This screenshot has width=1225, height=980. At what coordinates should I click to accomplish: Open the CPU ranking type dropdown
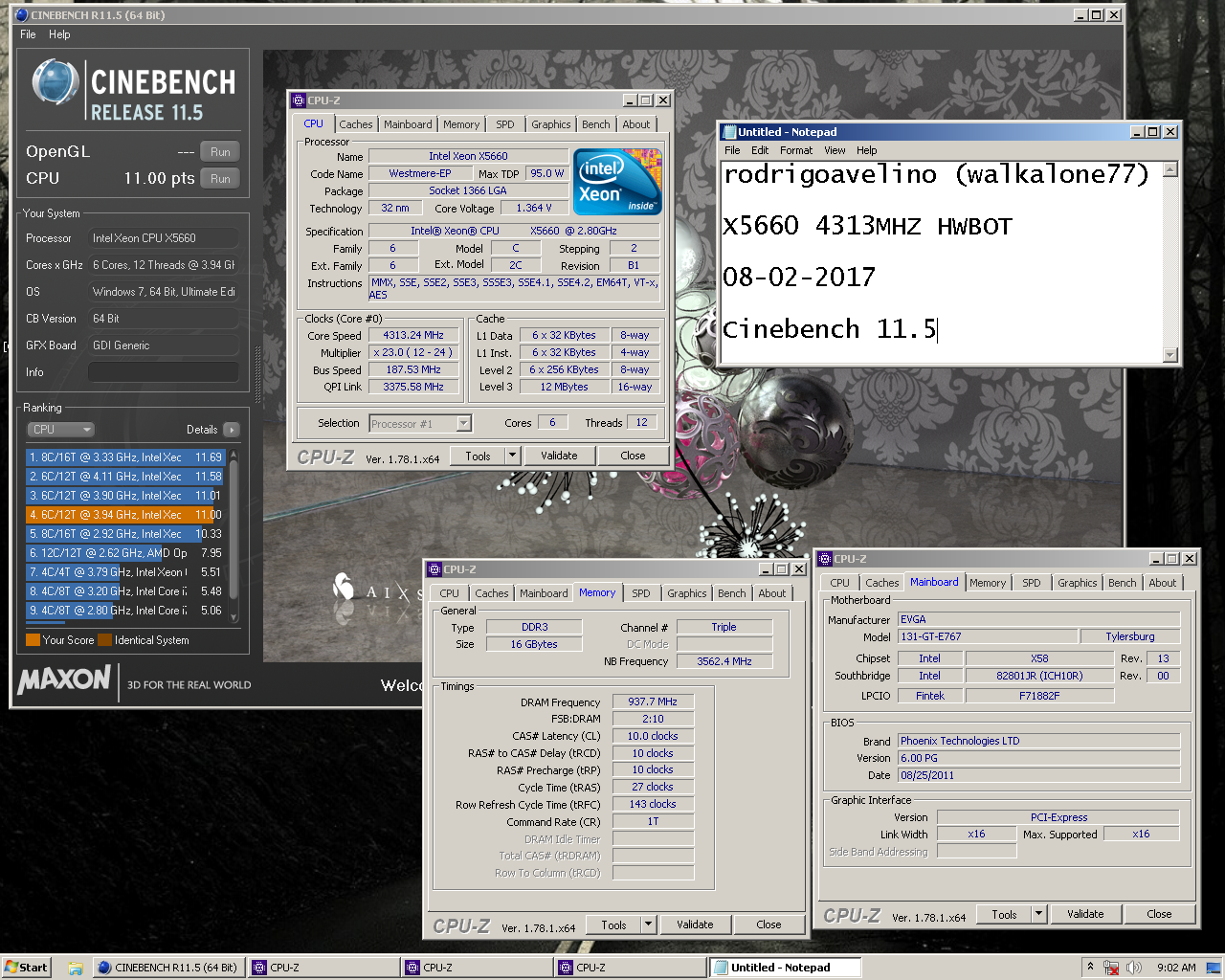coord(61,430)
